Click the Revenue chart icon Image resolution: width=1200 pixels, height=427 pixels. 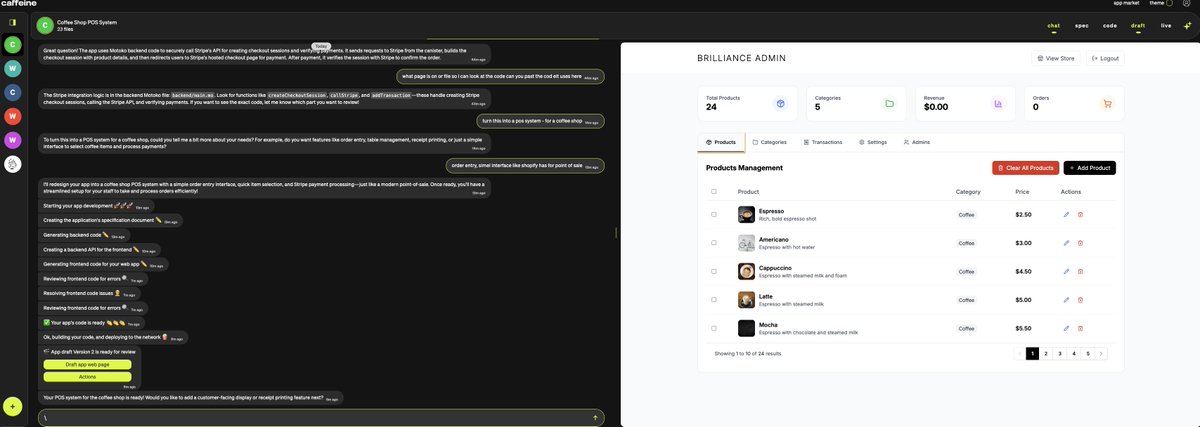[998, 103]
